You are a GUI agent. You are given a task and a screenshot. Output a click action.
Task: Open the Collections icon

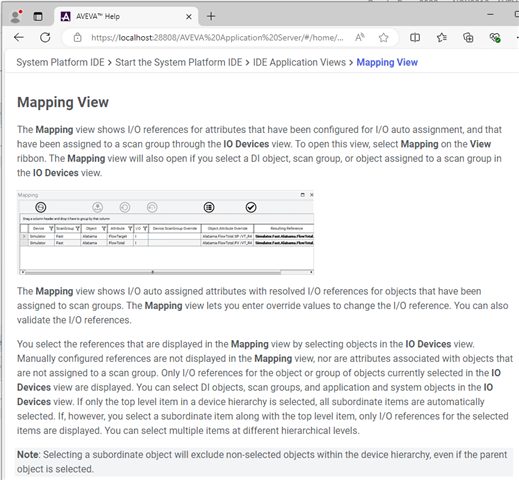(468, 38)
